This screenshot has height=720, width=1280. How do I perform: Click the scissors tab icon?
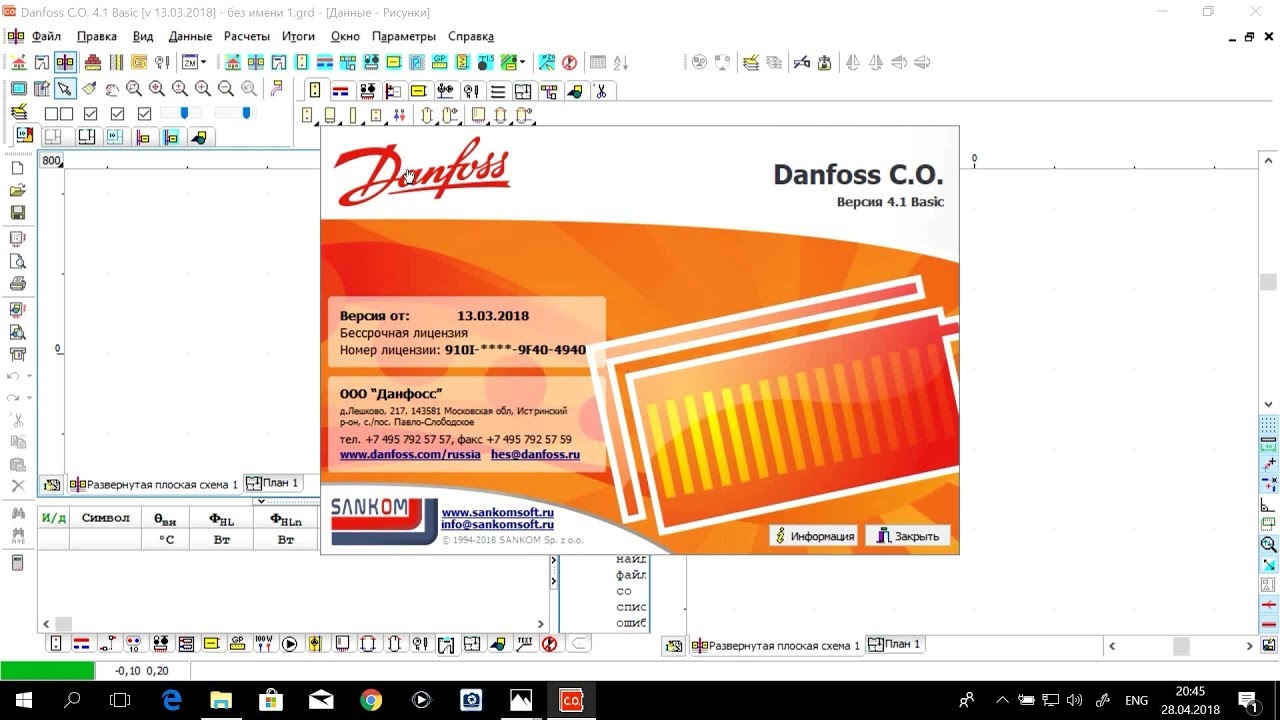point(601,91)
